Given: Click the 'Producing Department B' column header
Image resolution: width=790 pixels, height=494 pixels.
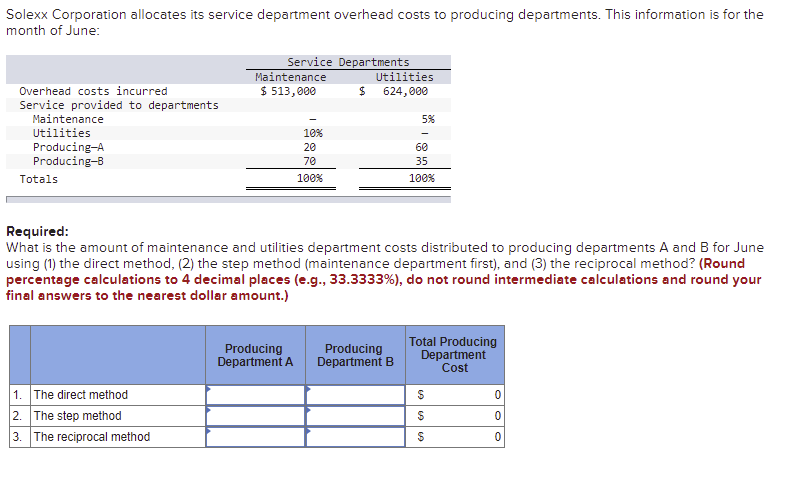Looking at the screenshot, I should [355, 355].
